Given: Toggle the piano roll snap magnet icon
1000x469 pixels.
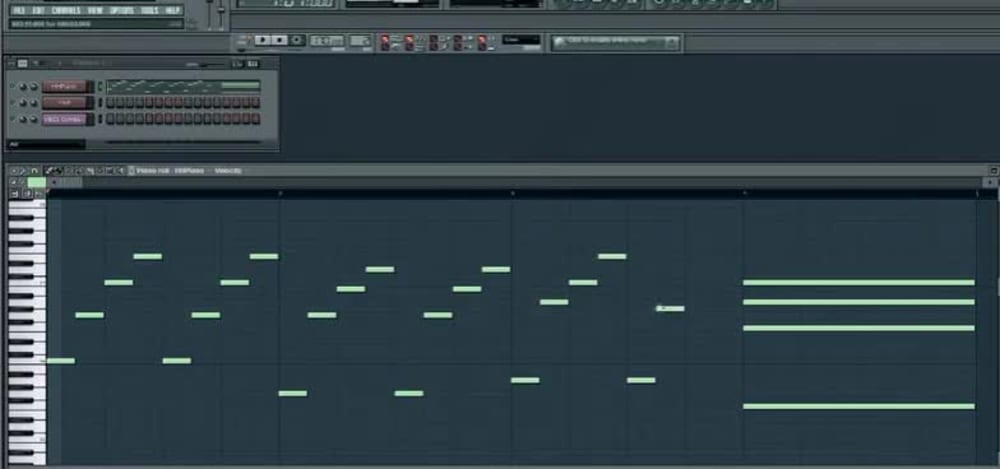Looking at the screenshot, I should tap(35, 171).
